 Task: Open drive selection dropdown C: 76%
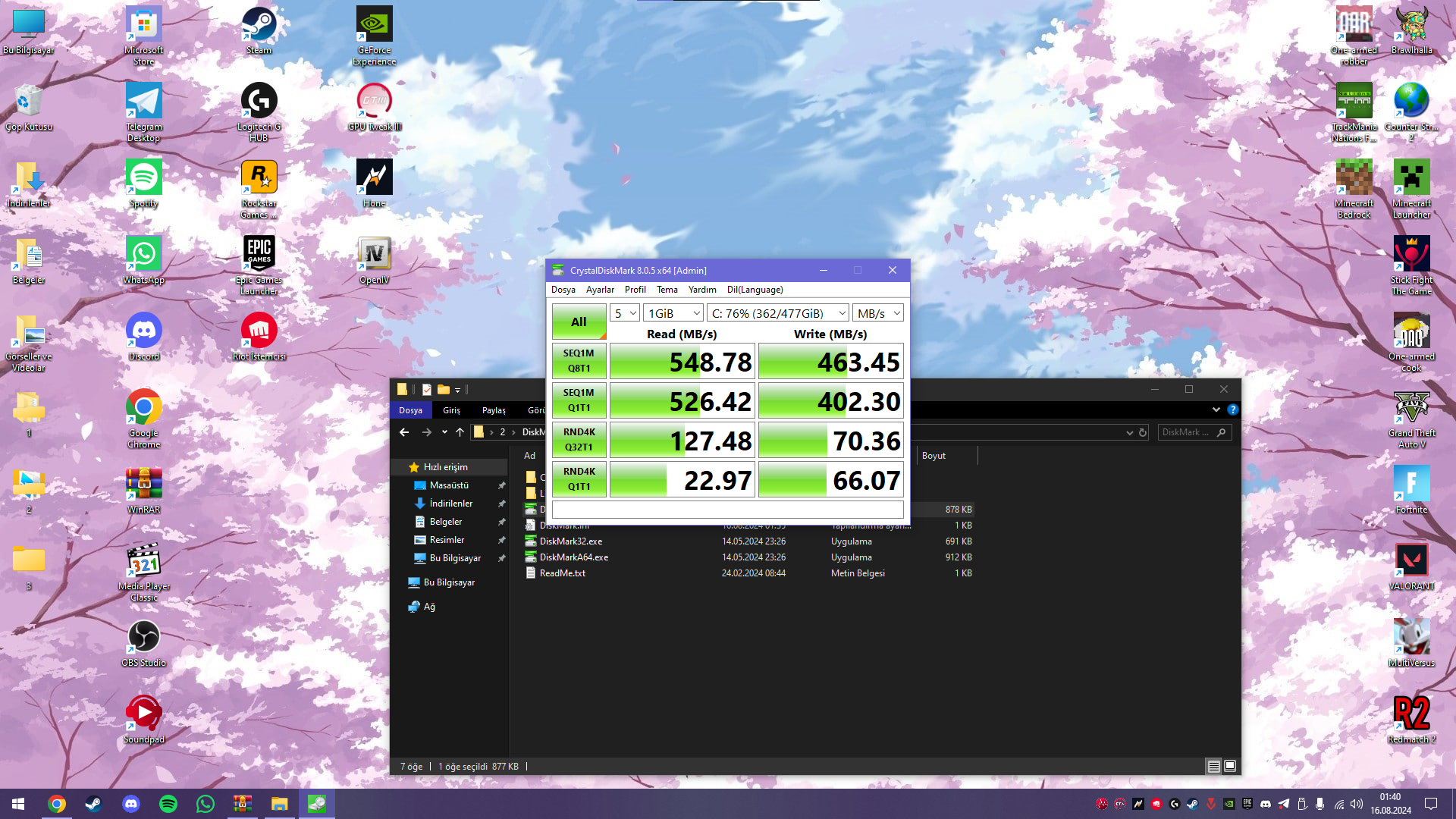[x=778, y=313]
